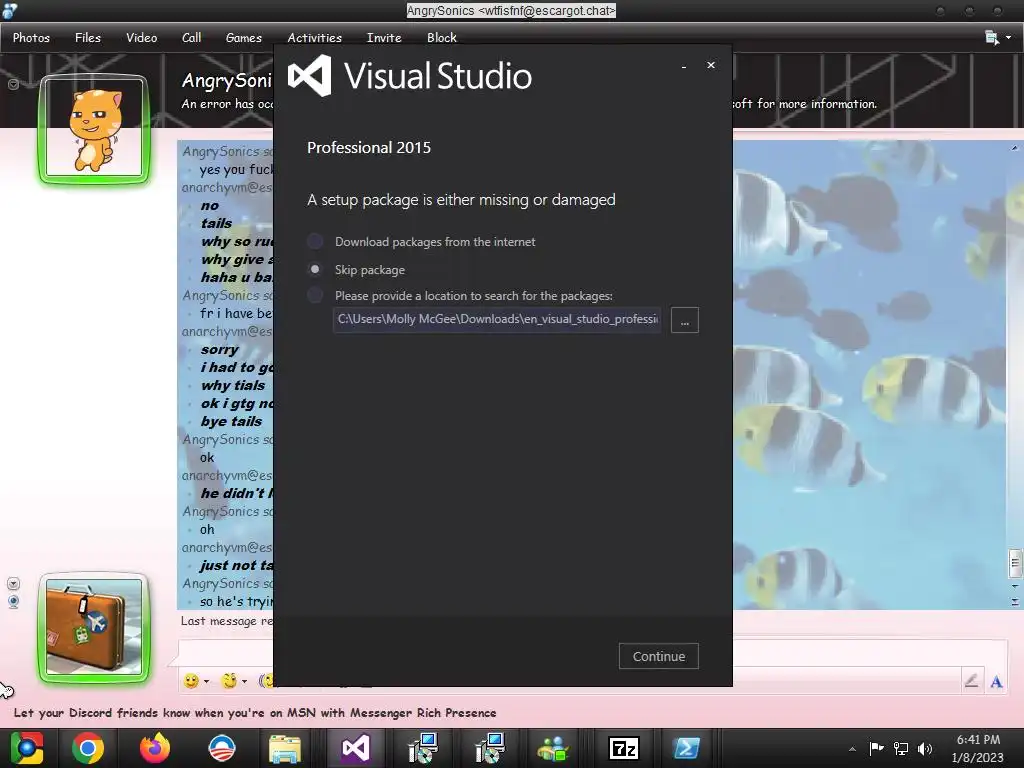This screenshot has height=768, width=1024.
Task: Open 7-Zip from taskbar
Action: [623, 748]
